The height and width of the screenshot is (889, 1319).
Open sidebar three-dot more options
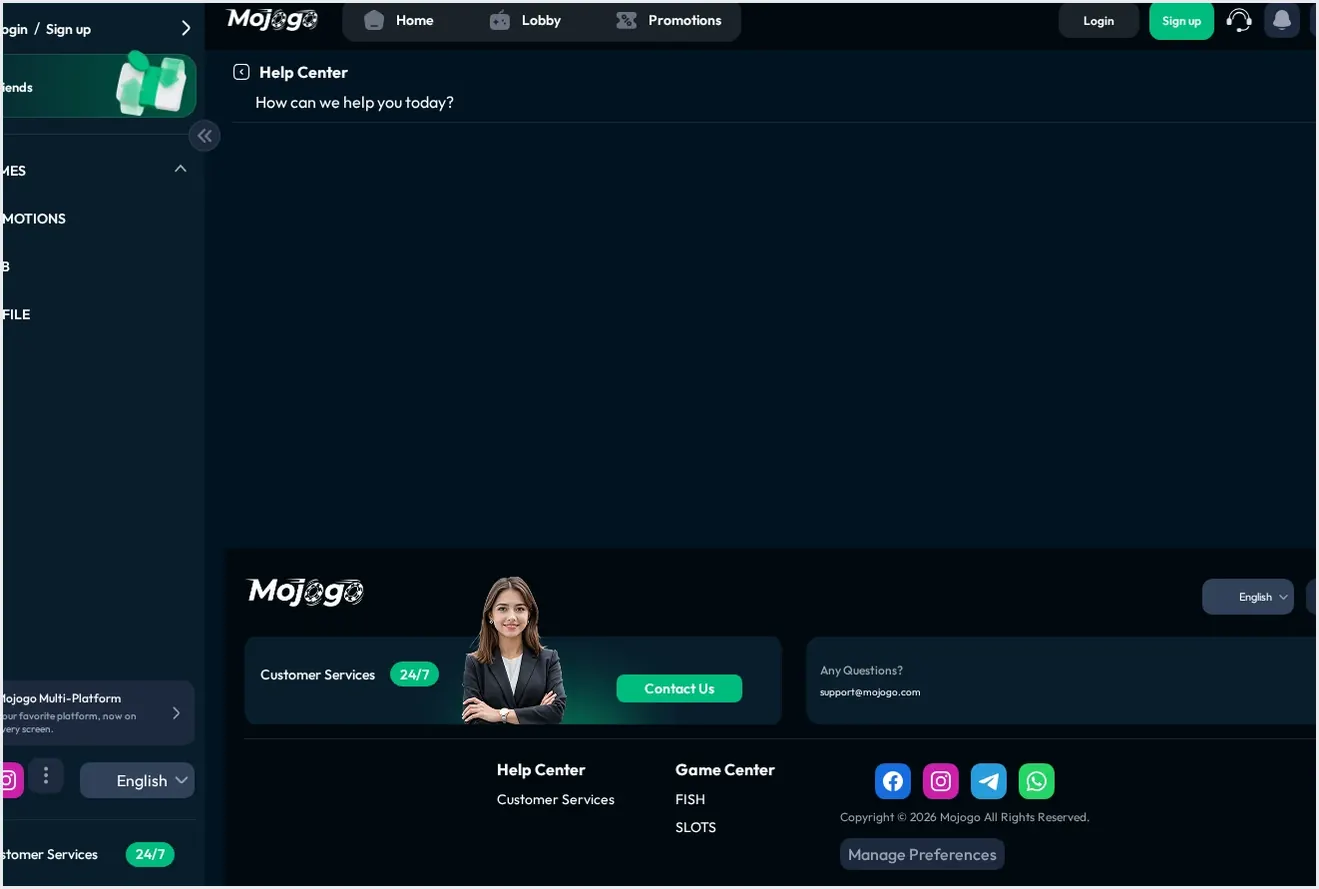46,776
